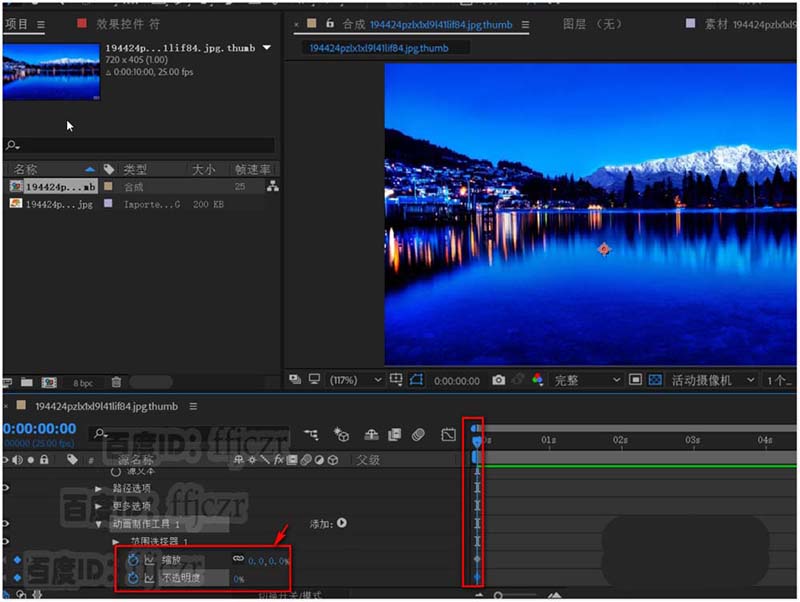Open the Project panel menu icon
Viewport: 800px width, 602px height.
point(41,24)
